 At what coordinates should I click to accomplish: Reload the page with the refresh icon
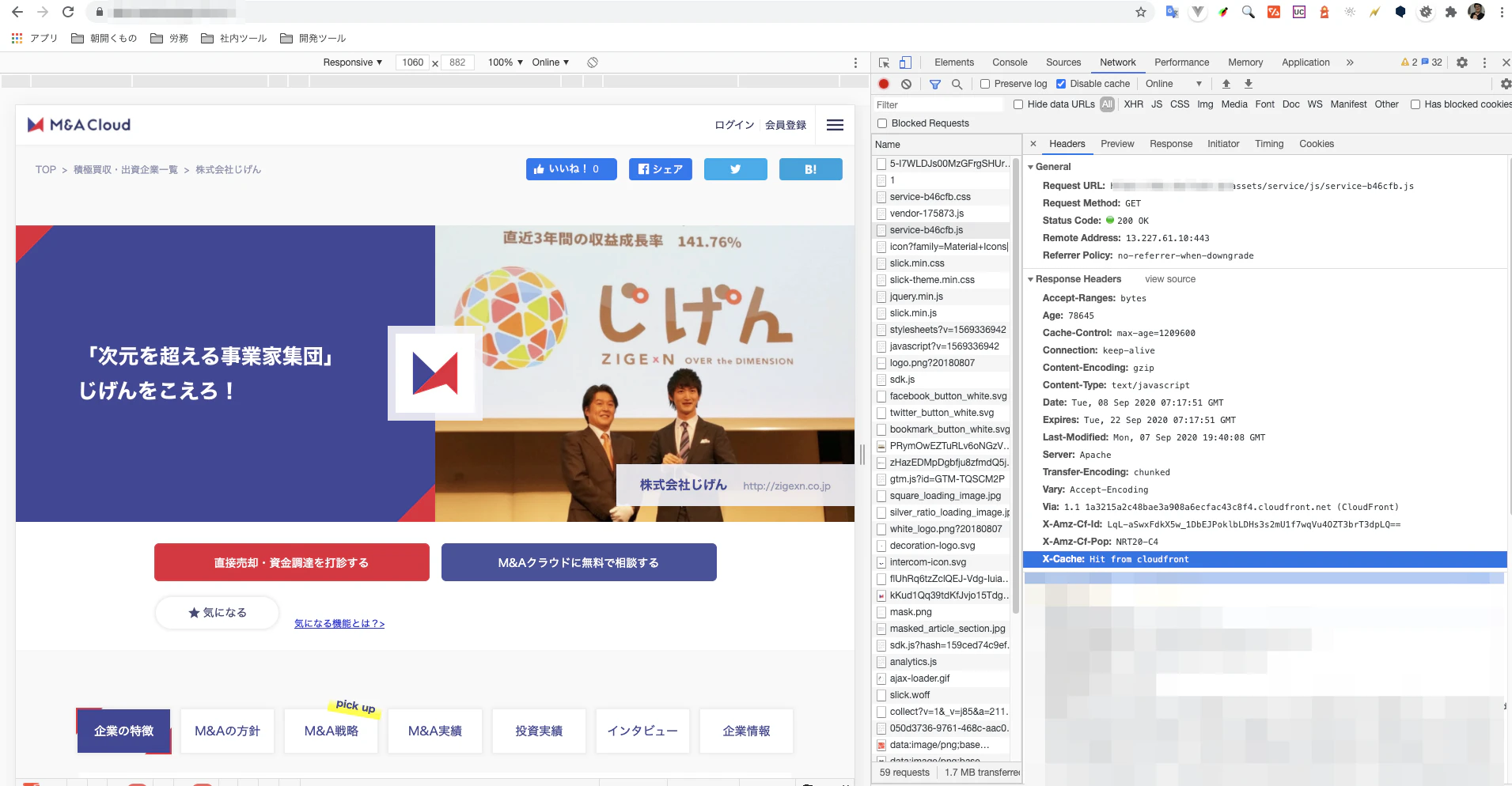[x=68, y=12]
